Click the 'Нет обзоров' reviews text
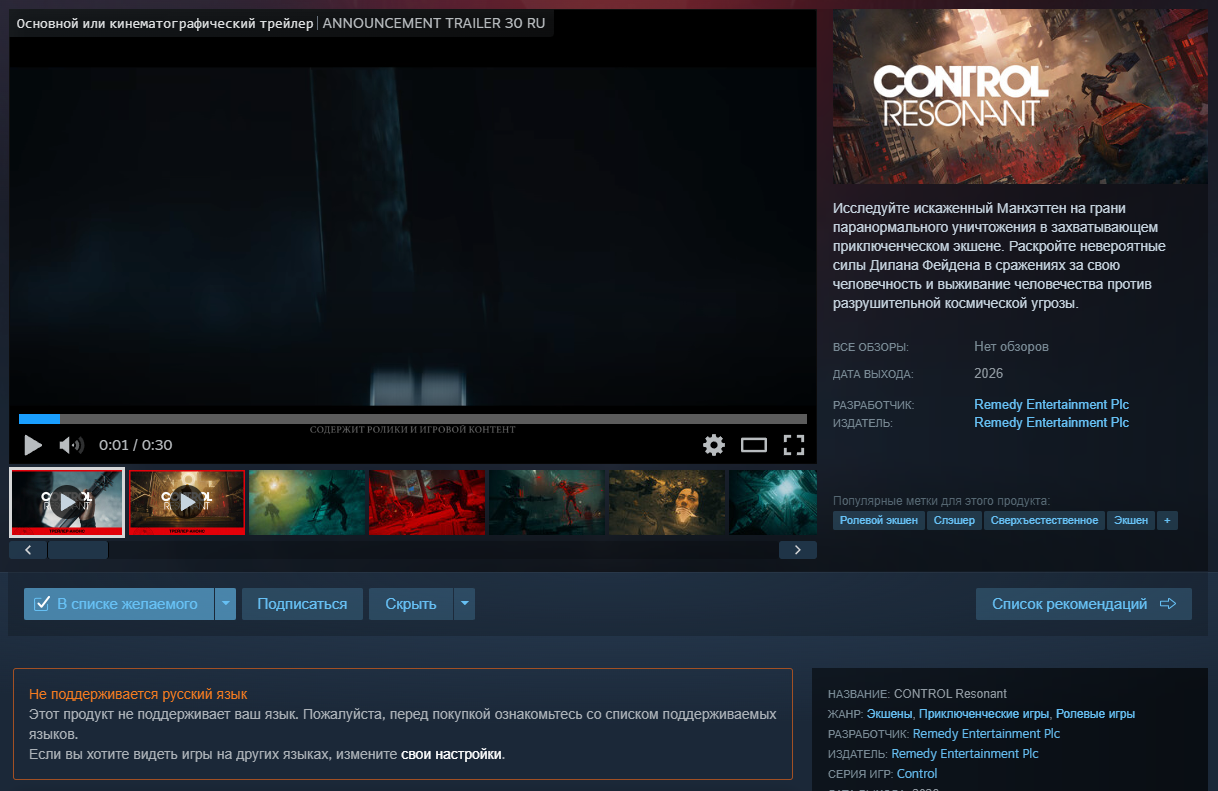Viewport: 1218px width, 791px height. (1011, 347)
